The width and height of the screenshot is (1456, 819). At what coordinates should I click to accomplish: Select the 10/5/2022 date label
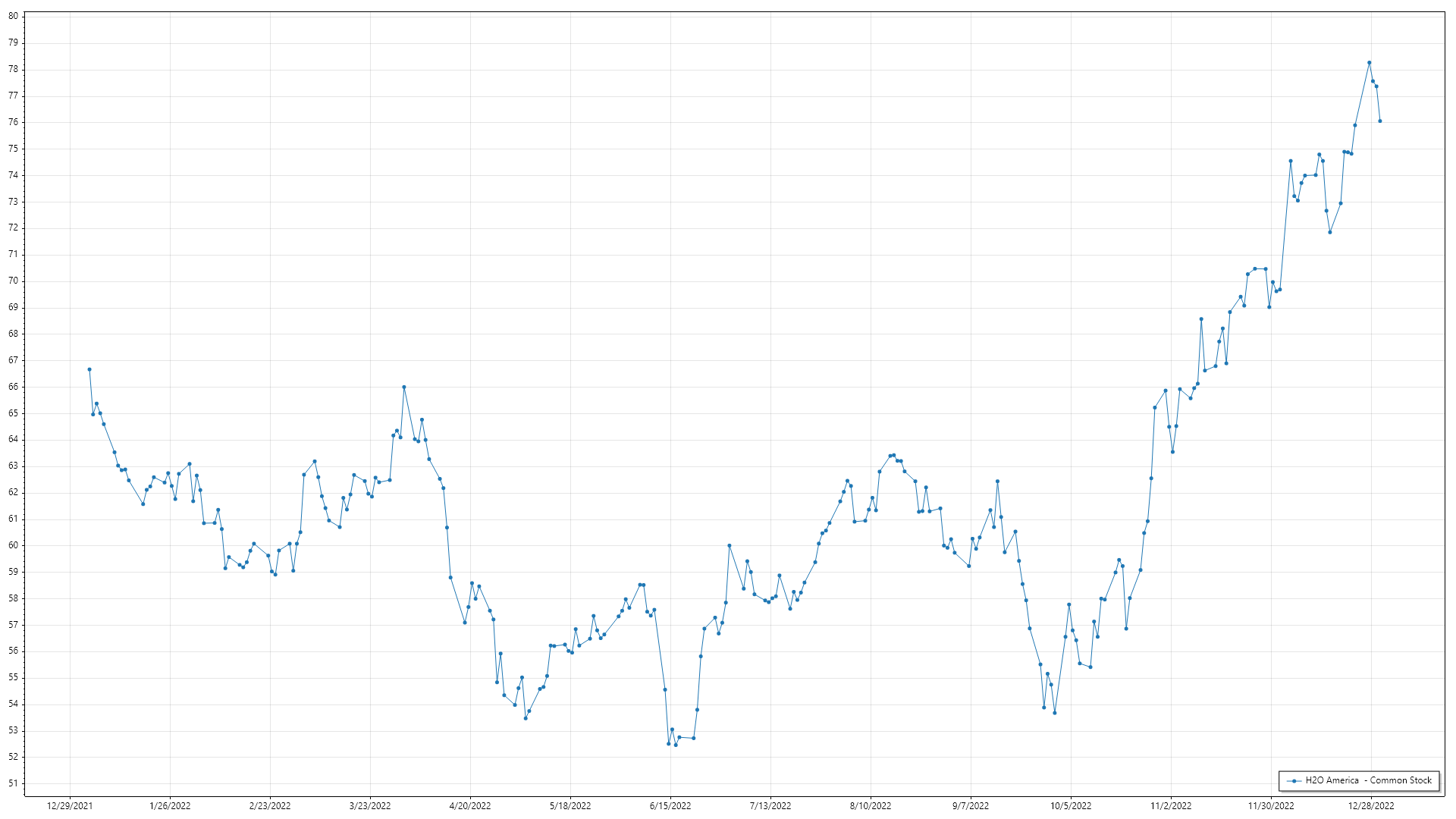1071,806
